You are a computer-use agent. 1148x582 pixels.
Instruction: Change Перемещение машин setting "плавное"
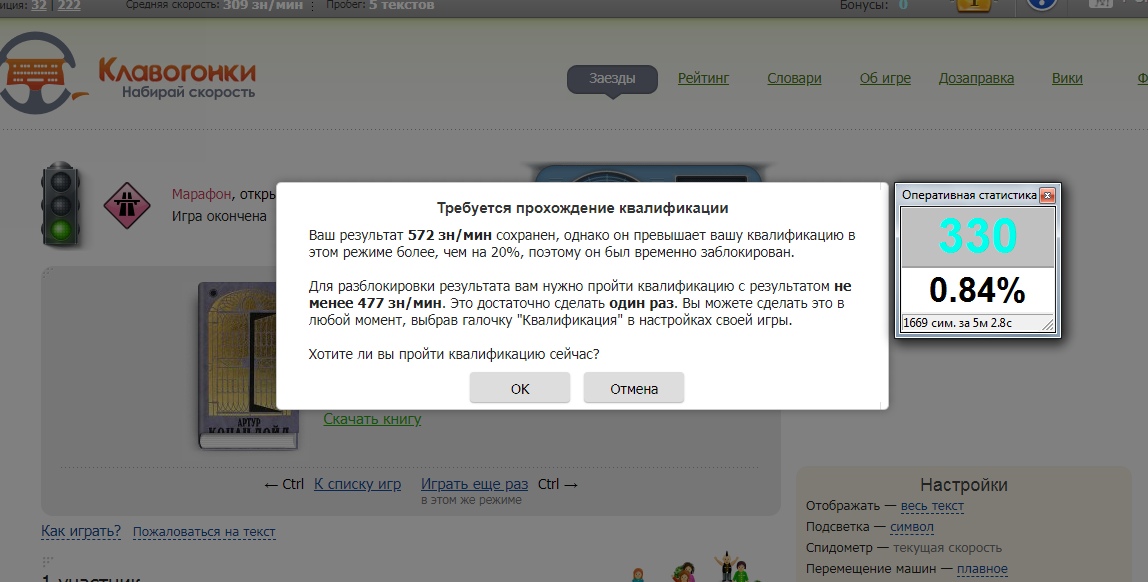pyautogui.click(x=982, y=569)
